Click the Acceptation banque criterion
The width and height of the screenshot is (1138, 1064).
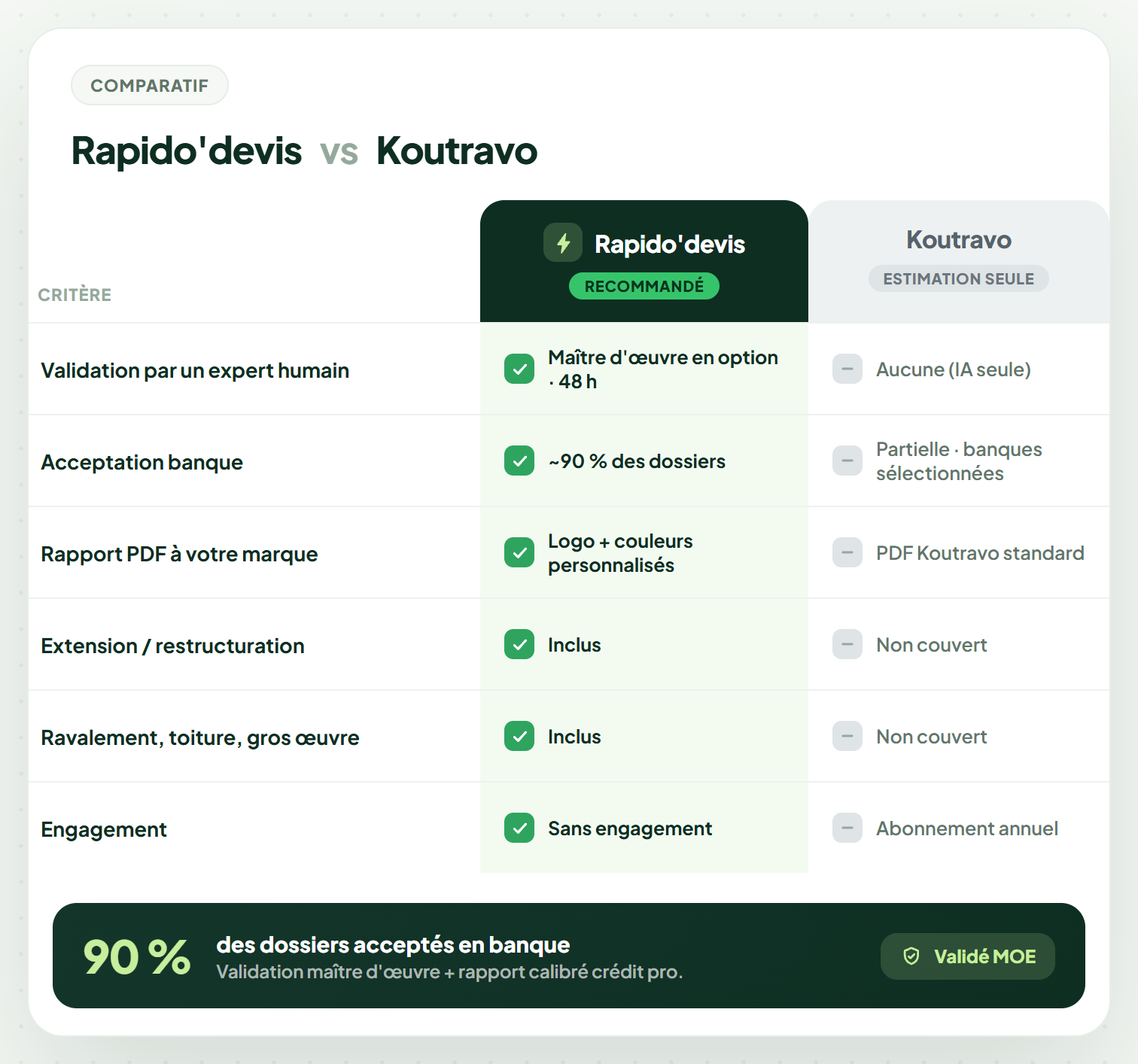141,462
